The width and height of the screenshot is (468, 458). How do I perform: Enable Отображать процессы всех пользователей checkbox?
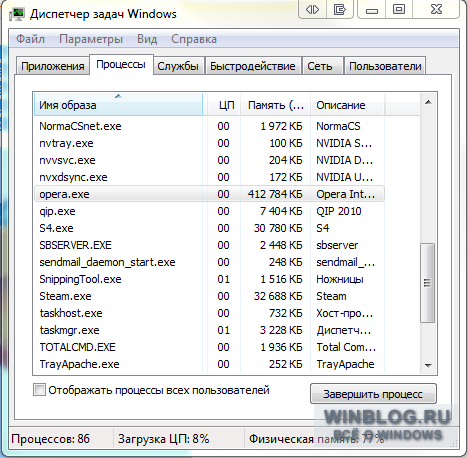(x=39, y=390)
